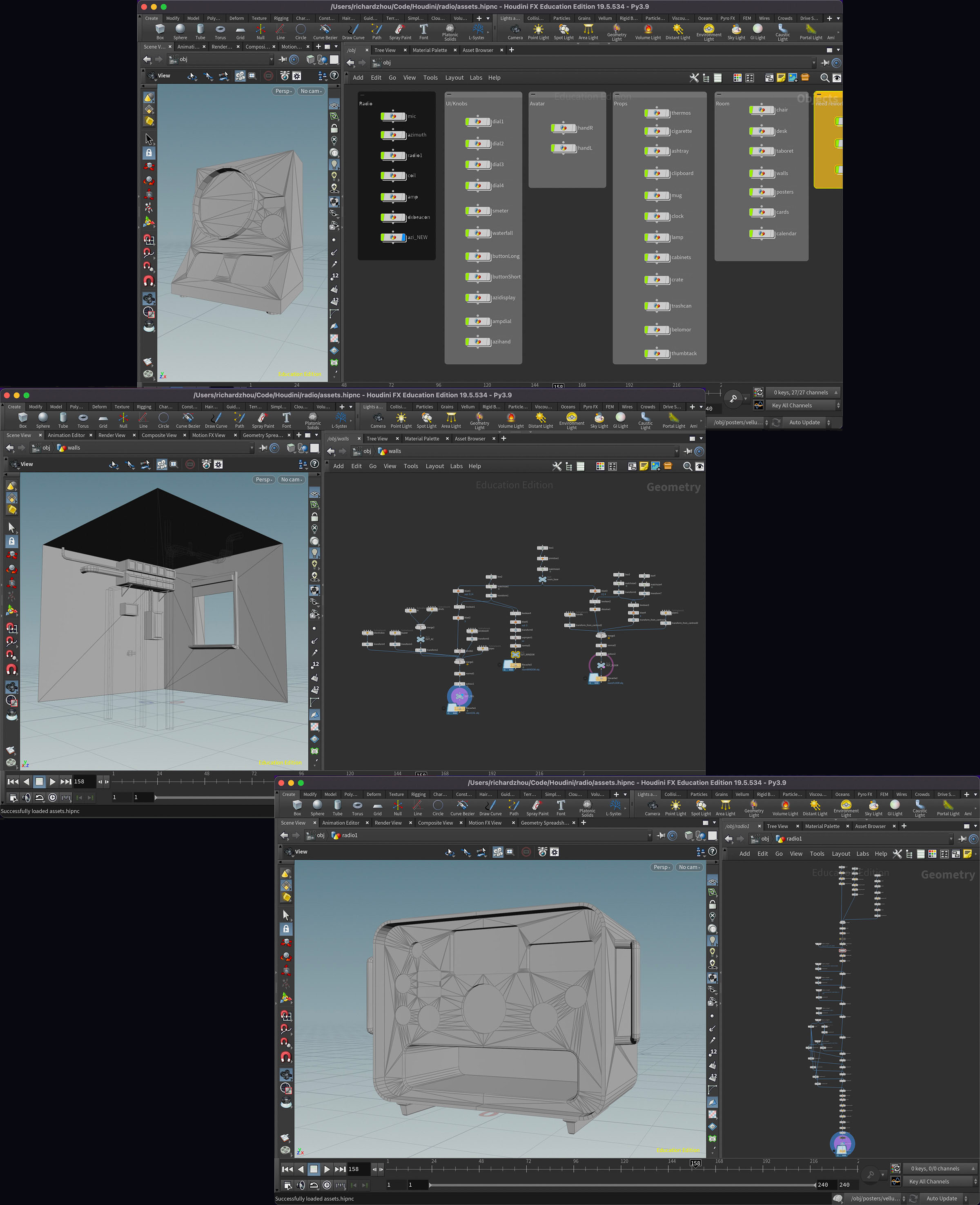Add Spot Light in middle window

coord(426,420)
